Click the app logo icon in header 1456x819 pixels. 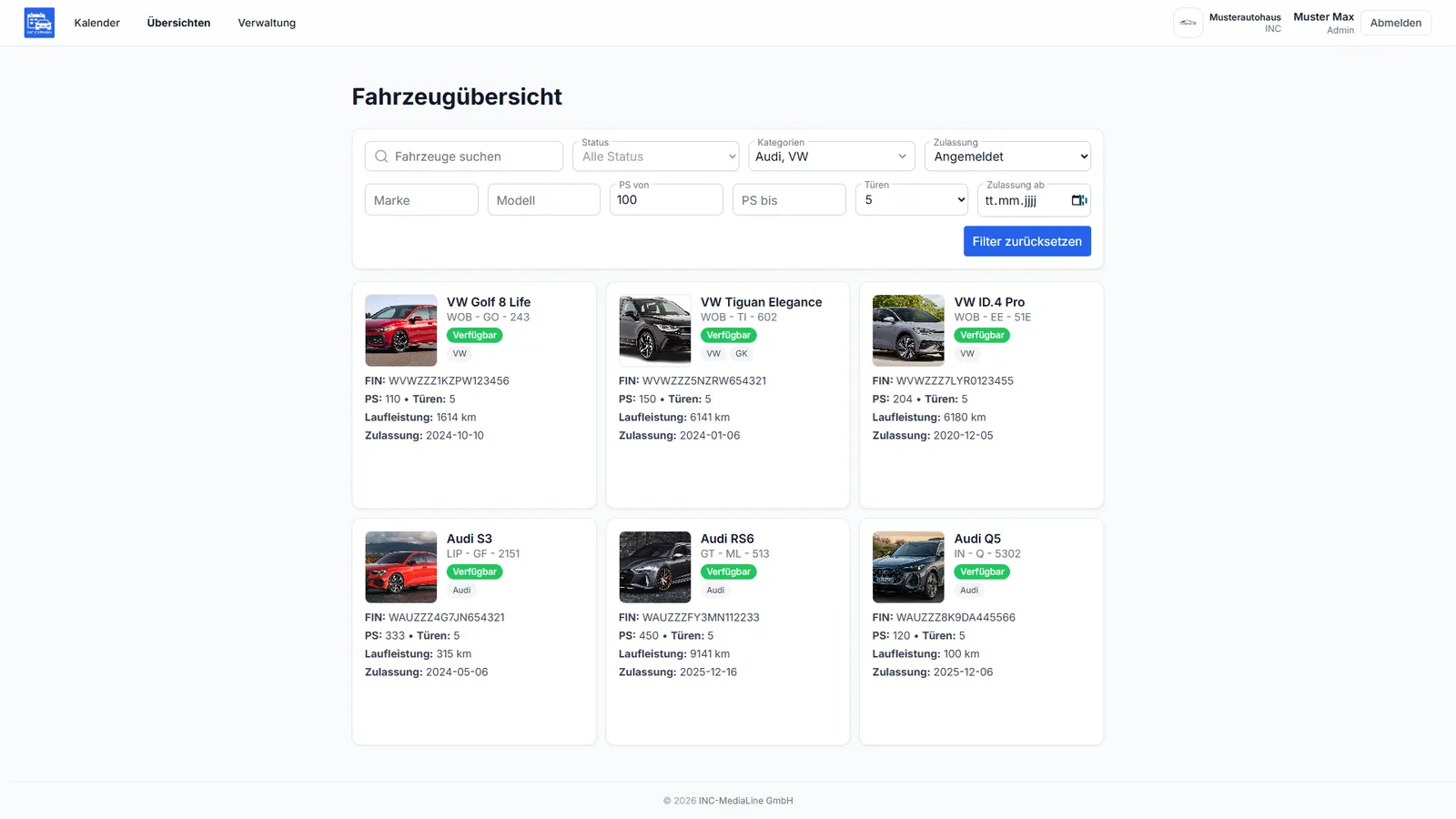coord(39,23)
